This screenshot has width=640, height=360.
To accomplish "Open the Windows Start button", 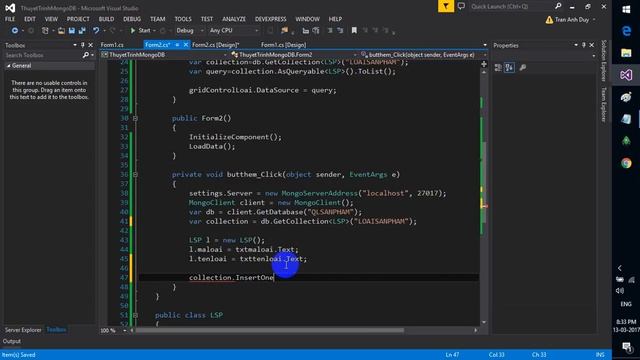I will 626,9.
